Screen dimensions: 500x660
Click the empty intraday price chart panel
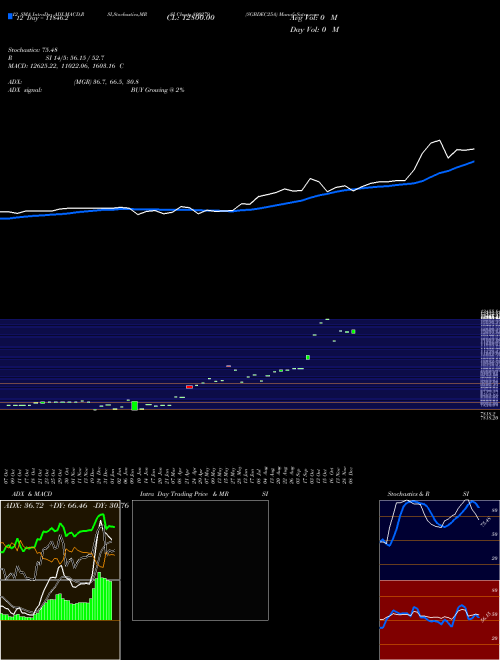pyautogui.click(x=200, y=560)
